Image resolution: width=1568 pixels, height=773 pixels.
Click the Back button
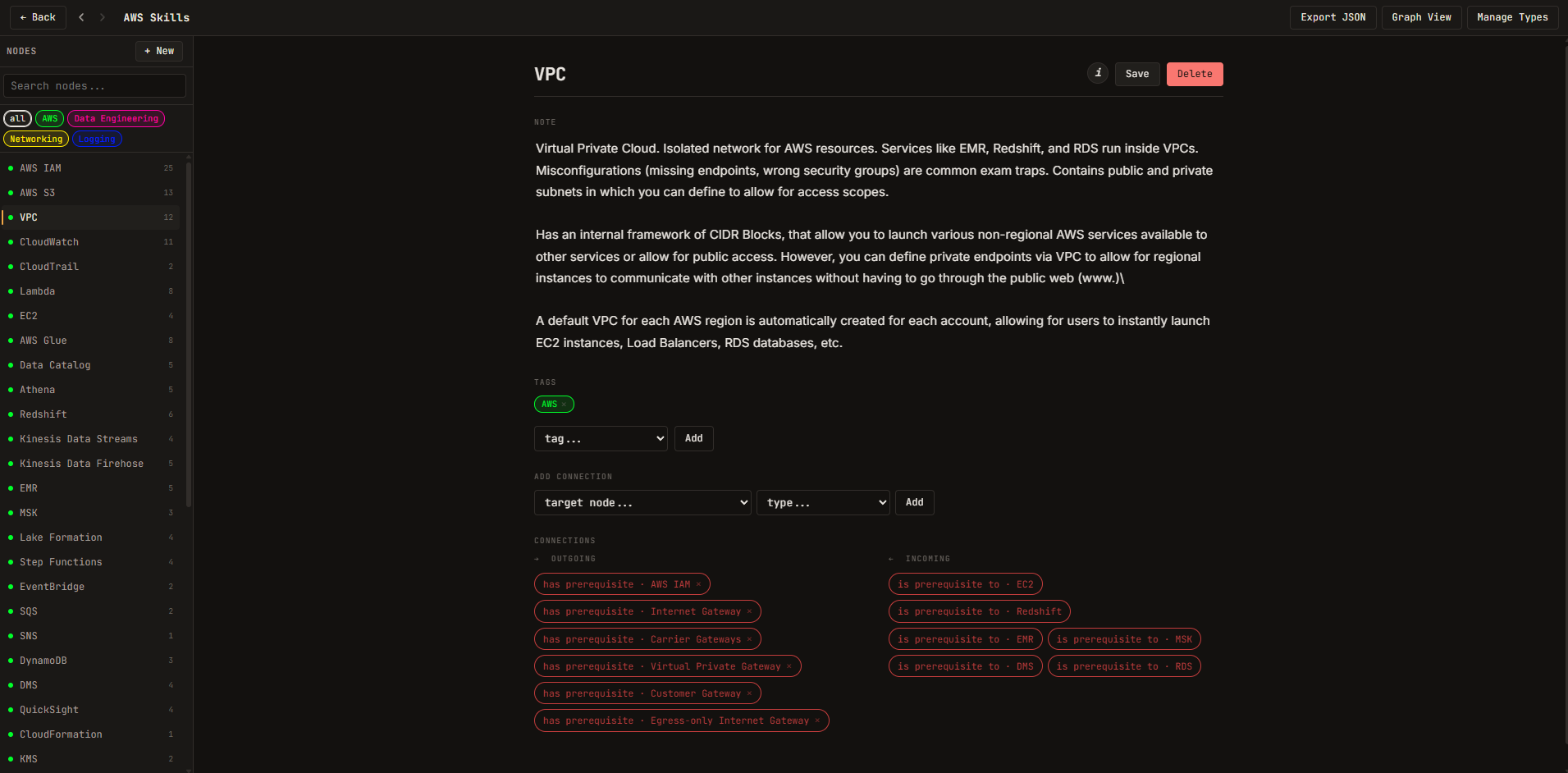[x=38, y=17]
